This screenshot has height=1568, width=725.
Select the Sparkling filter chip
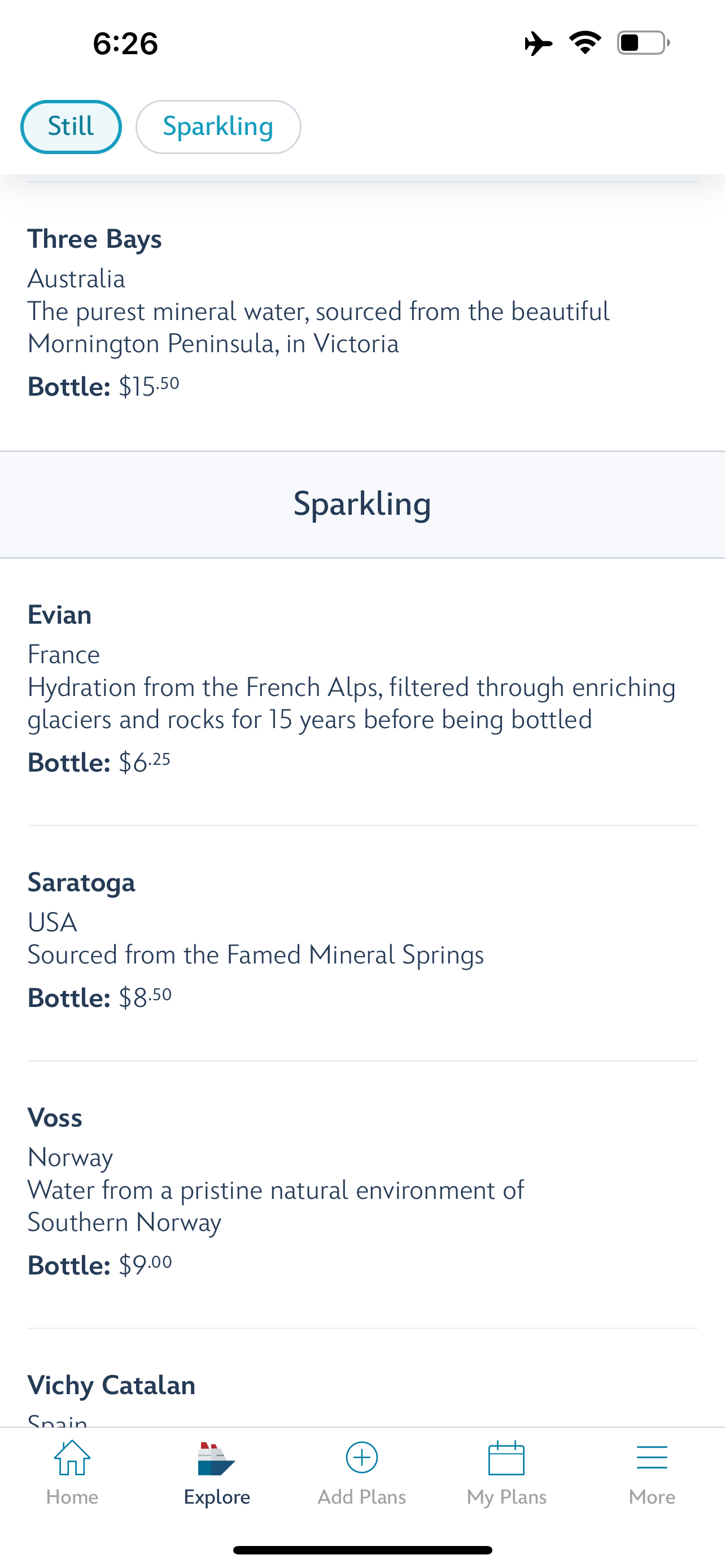coord(218,126)
